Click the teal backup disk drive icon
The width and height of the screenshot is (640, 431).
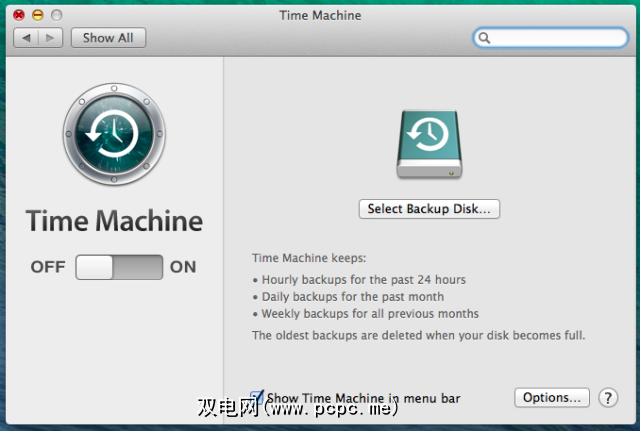[429, 144]
